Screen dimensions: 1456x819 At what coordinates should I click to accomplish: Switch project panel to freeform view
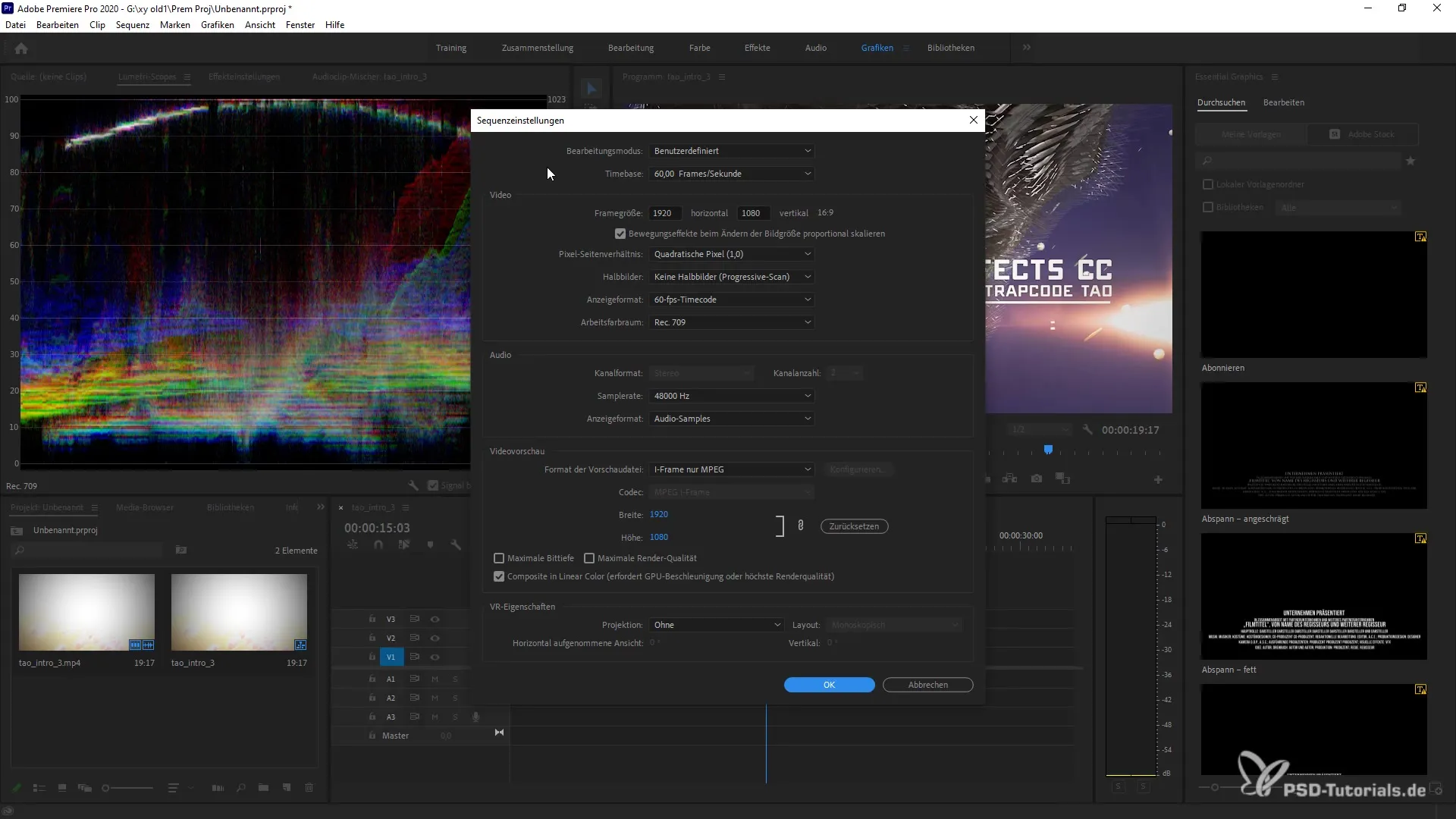click(x=85, y=788)
